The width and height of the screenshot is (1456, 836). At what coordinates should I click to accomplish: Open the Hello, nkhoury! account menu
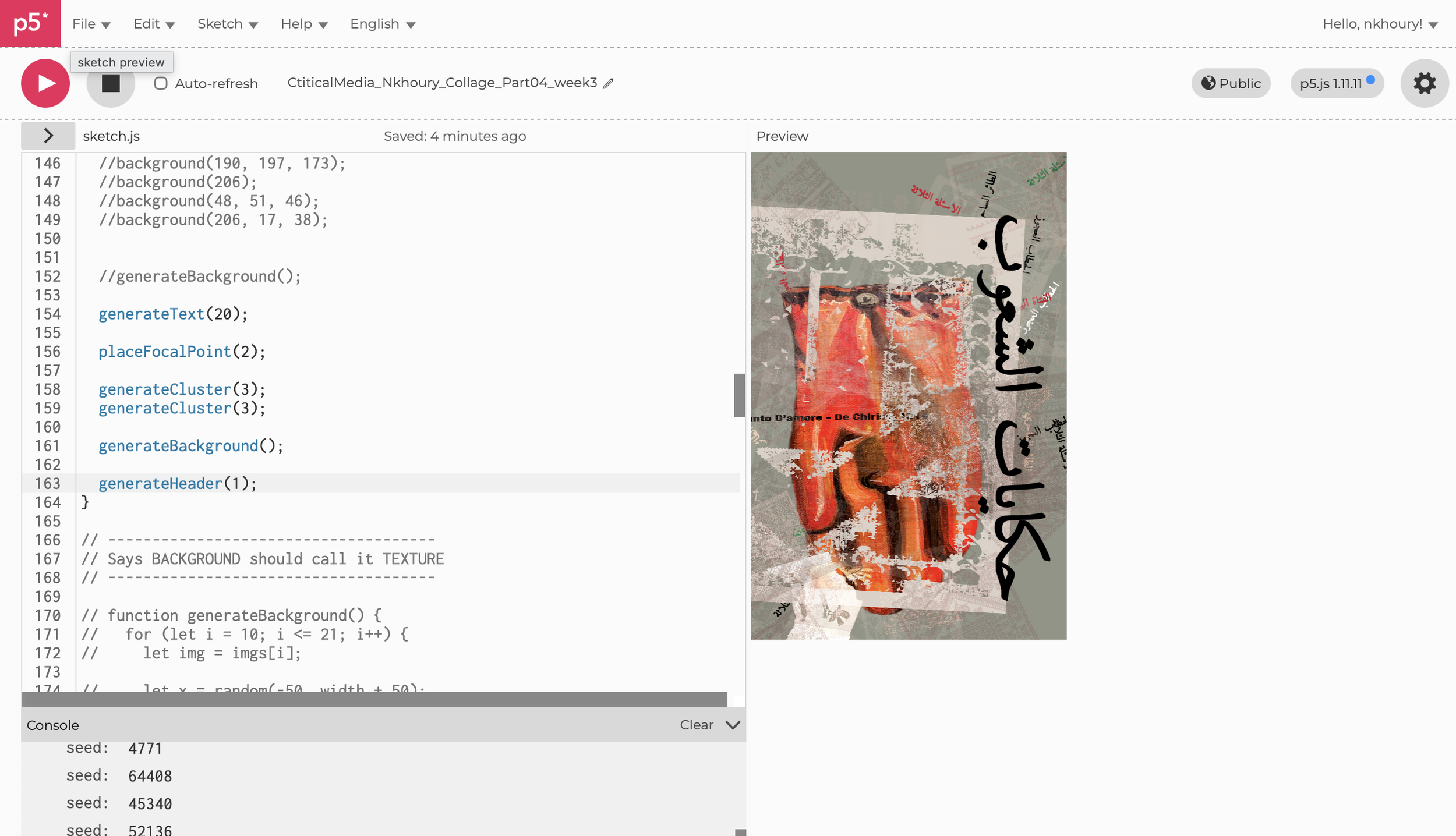1380,24
